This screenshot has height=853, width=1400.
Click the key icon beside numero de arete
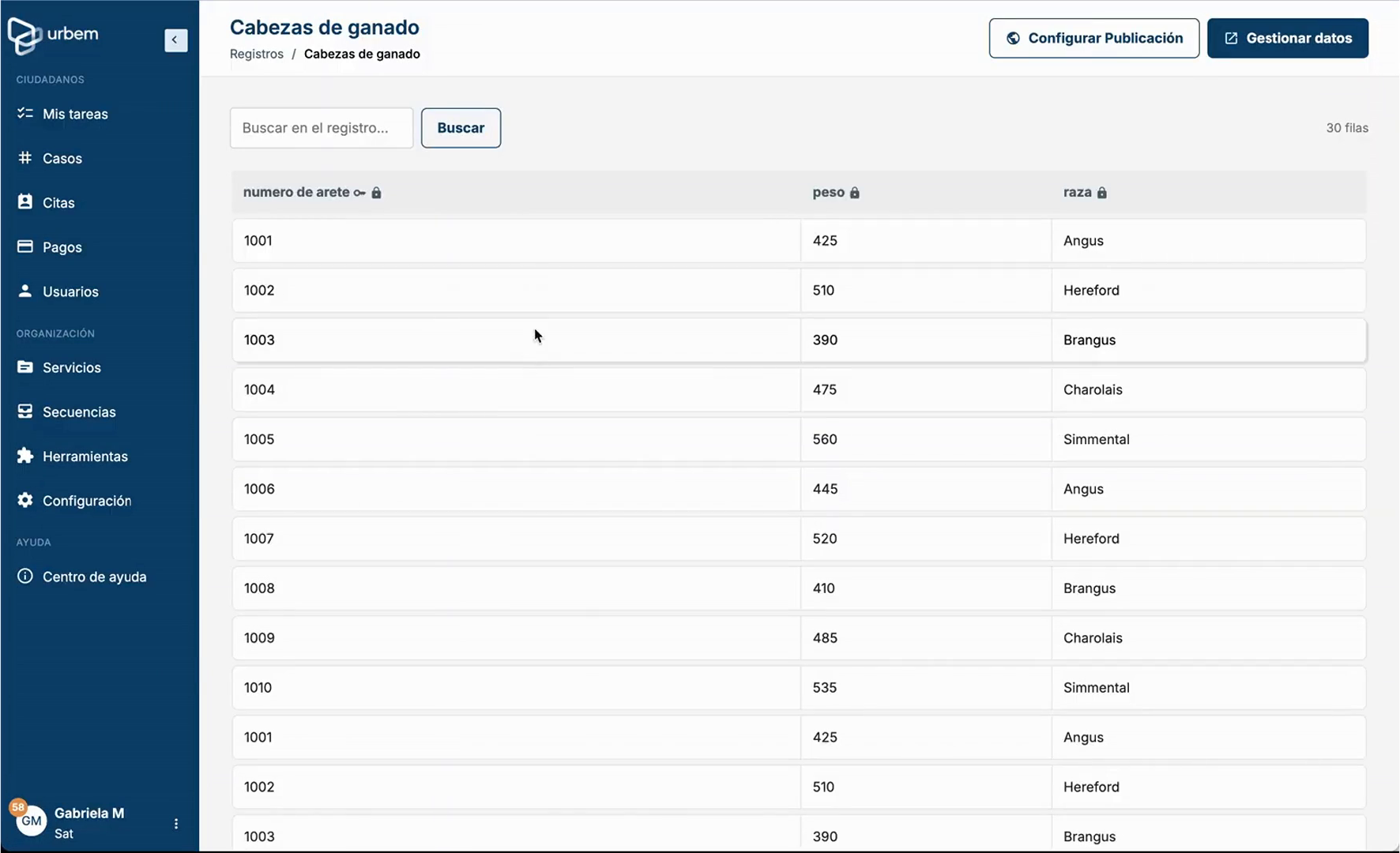point(359,193)
